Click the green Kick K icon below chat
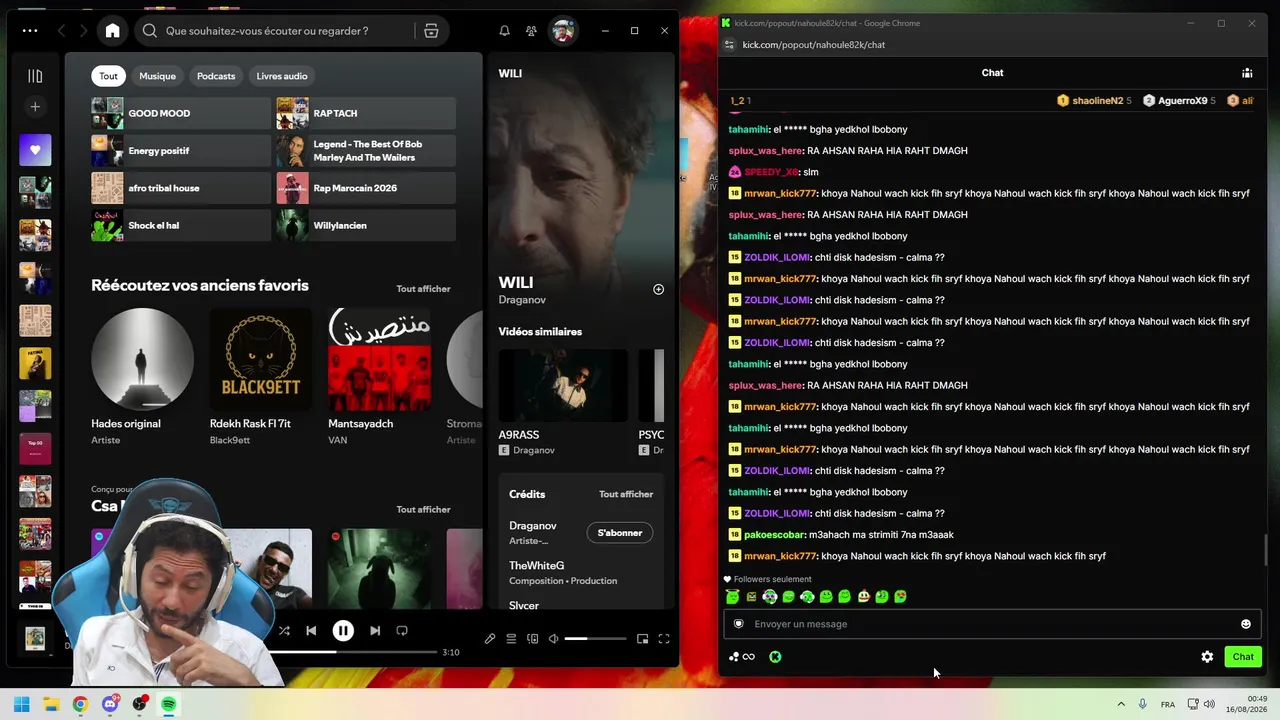This screenshot has height=720, width=1280. coord(775,657)
